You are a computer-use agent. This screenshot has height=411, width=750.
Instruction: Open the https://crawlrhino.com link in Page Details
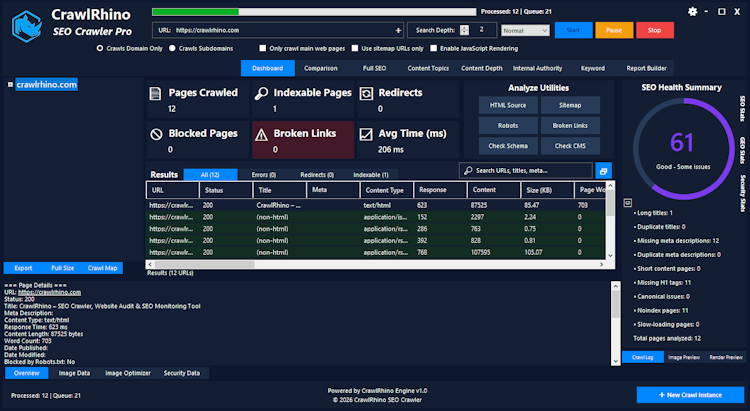49,292
